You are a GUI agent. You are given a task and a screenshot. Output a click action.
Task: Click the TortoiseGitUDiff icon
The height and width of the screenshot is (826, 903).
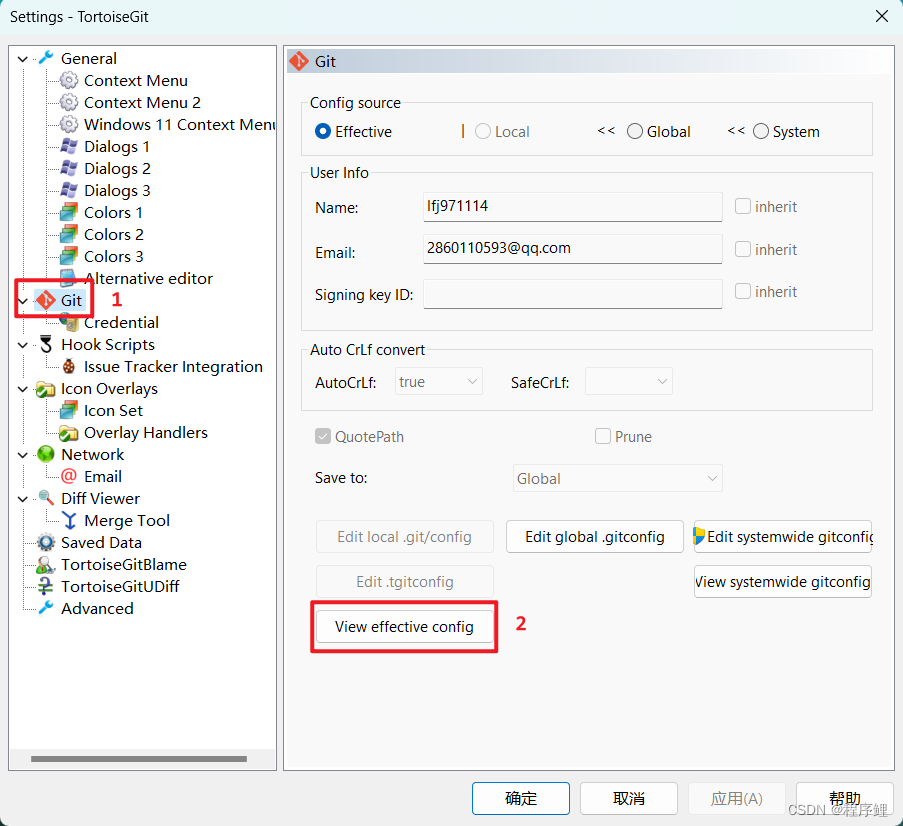click(x=45, y=586)
